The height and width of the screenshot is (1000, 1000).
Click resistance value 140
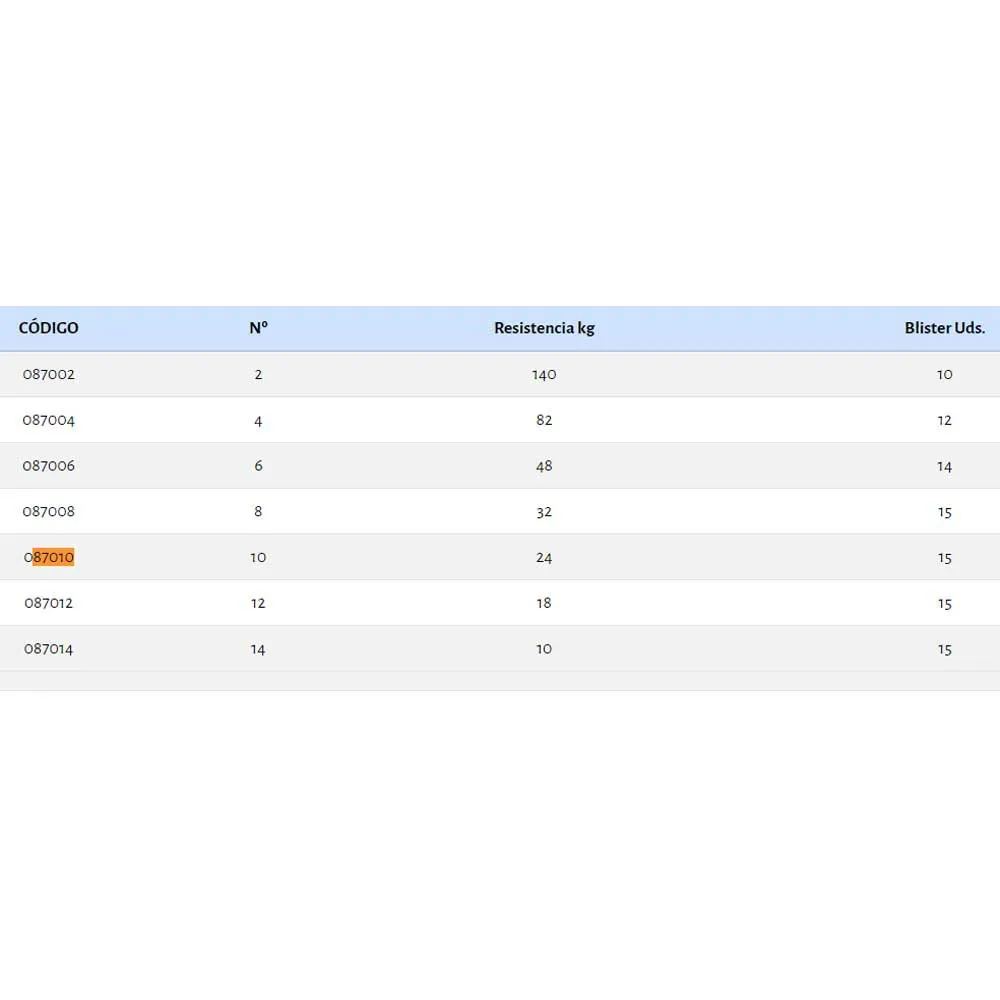tap(544, 375)
